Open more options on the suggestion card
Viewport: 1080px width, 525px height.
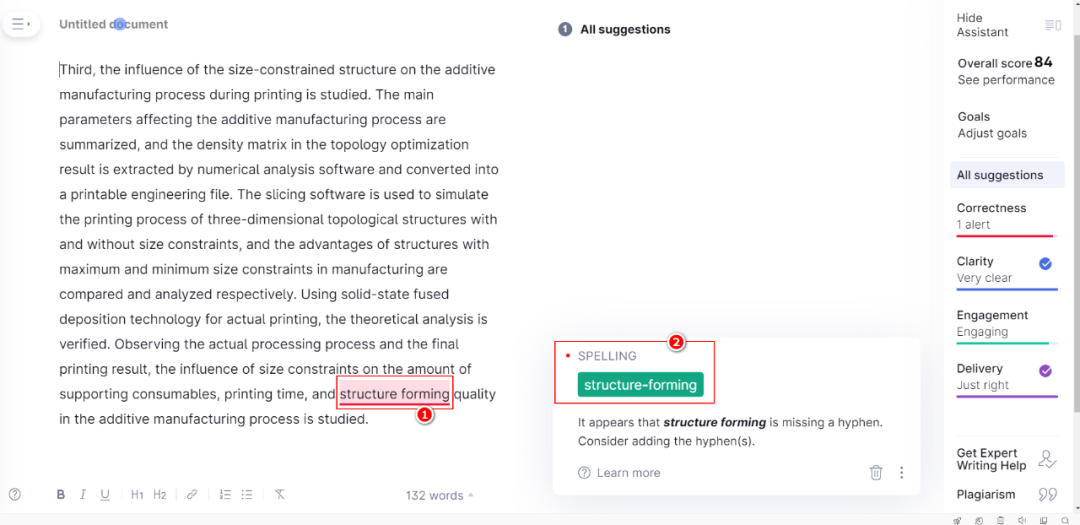[902, 473]
